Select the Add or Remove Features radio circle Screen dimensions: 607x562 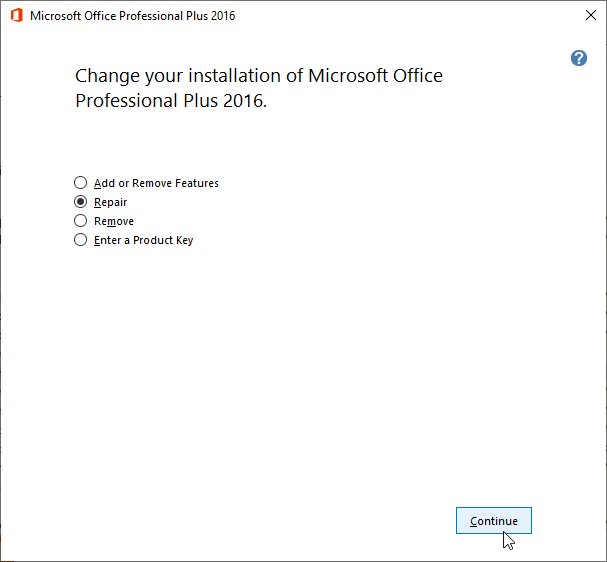click(81, 183)
